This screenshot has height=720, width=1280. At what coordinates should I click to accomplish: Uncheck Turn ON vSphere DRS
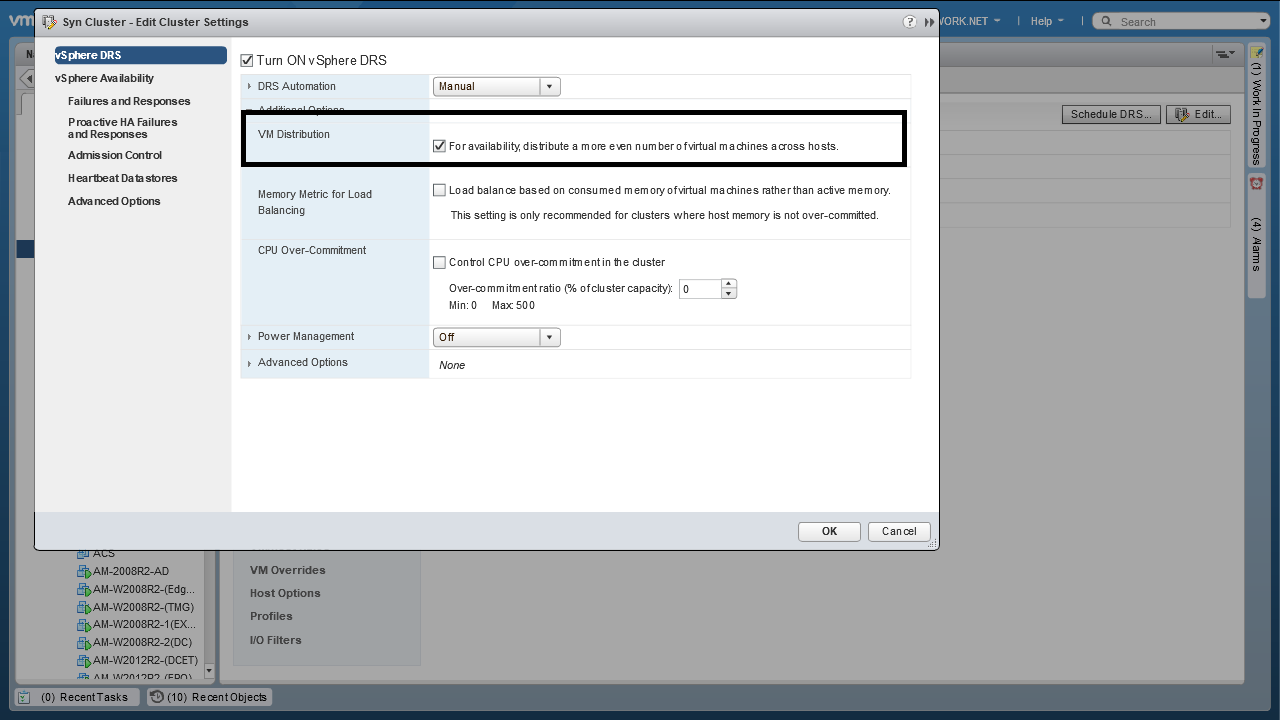pyautogui.click(x=247, y=61)
